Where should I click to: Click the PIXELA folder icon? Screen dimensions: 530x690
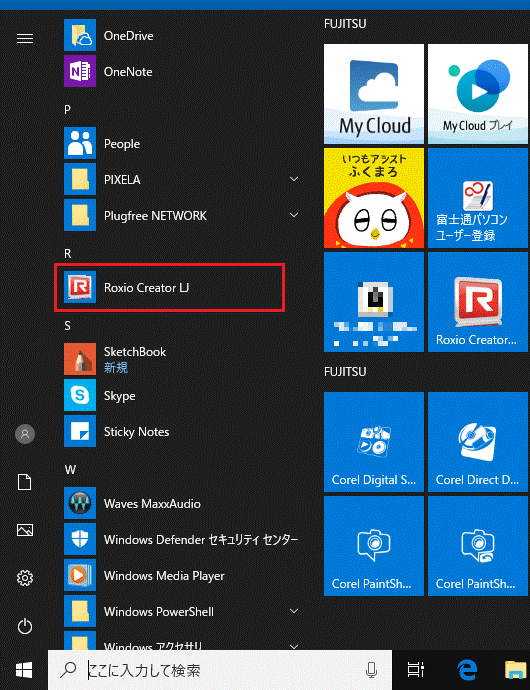click(x=80, y=179)
